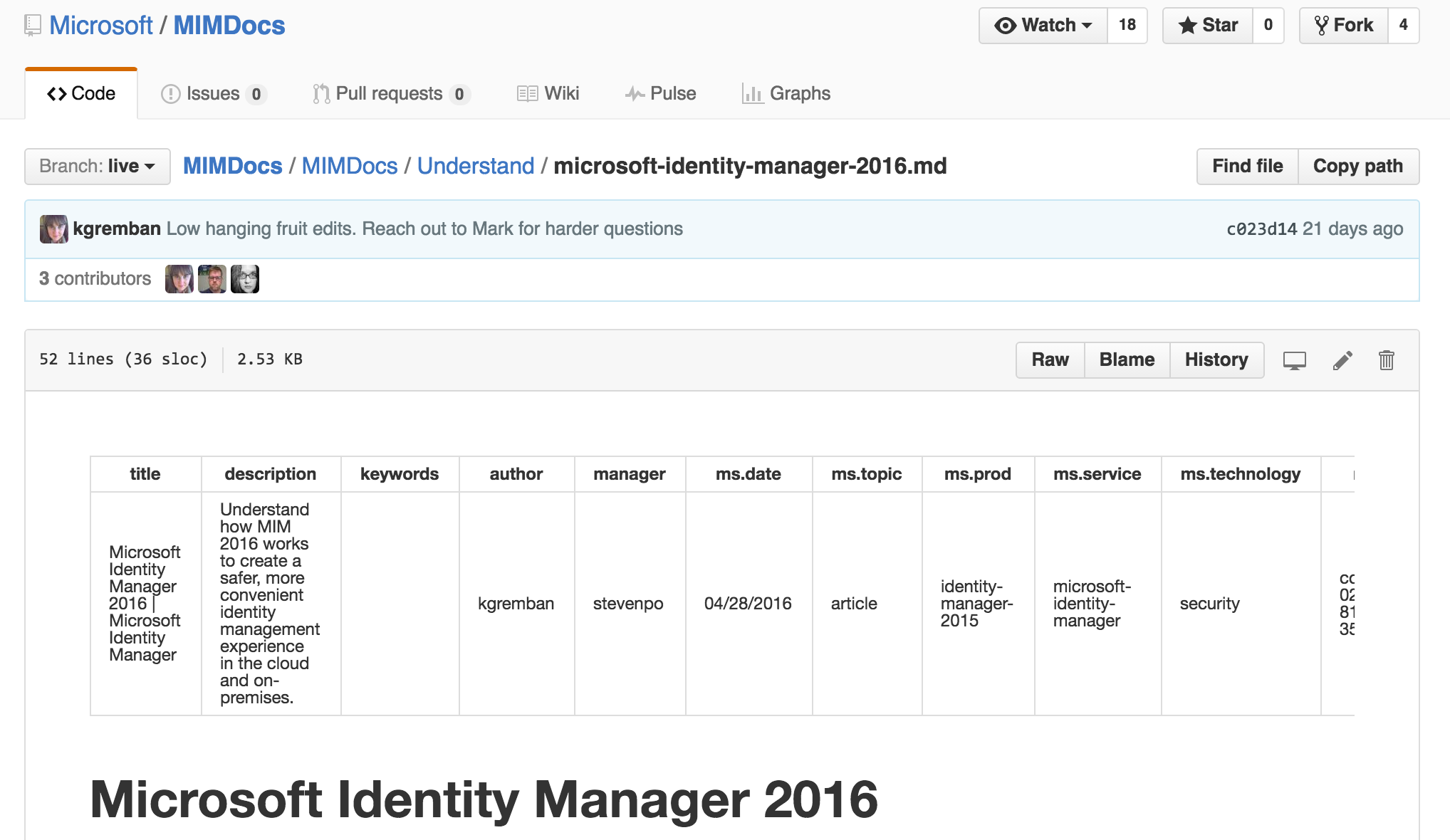Click the desktop monitor icon in file toolbar
This screenshot has height=840, width=1450.
point(1294,360)
